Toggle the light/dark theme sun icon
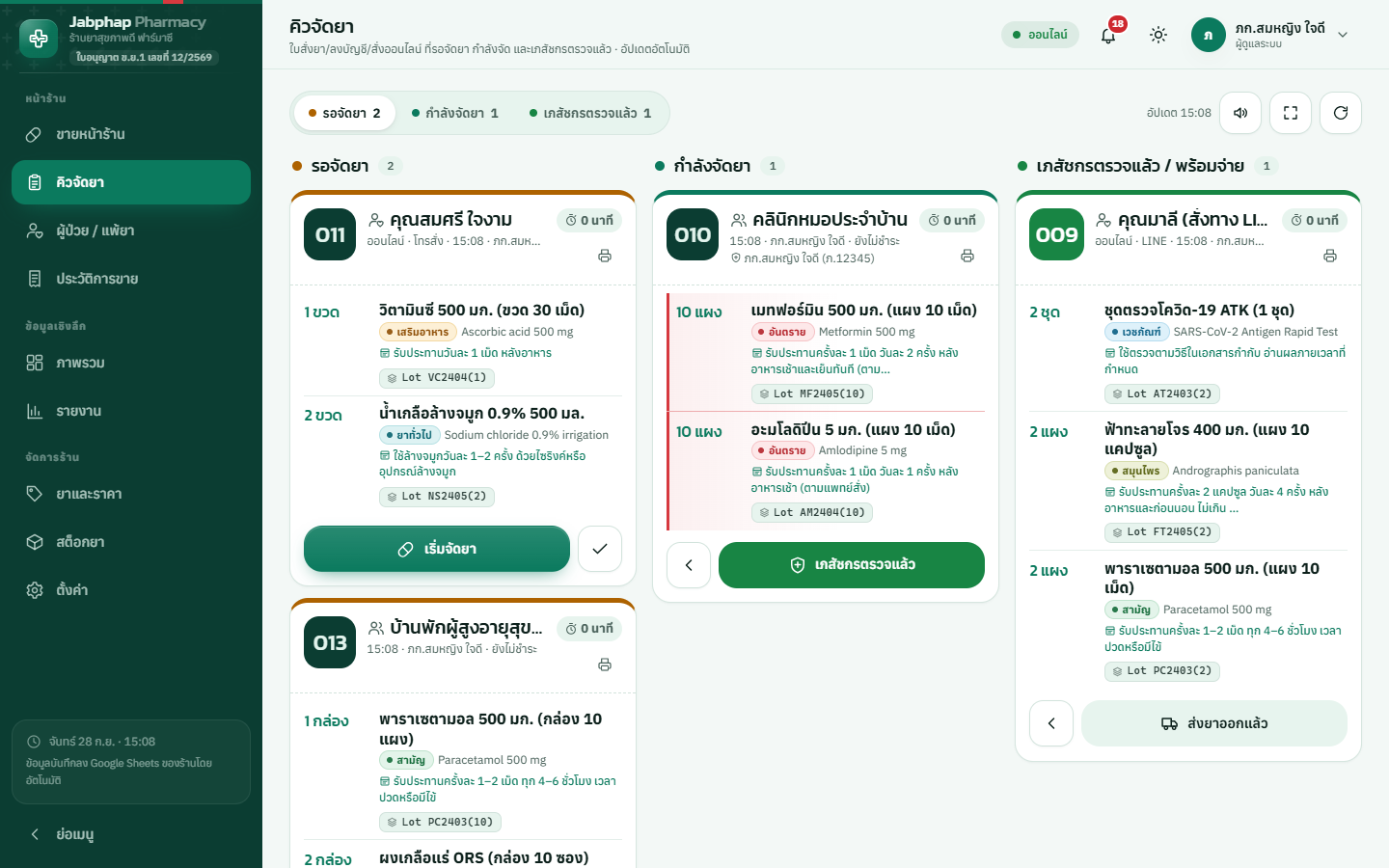This screenshot has width=1389, height=868. (x=1158, y=35)
